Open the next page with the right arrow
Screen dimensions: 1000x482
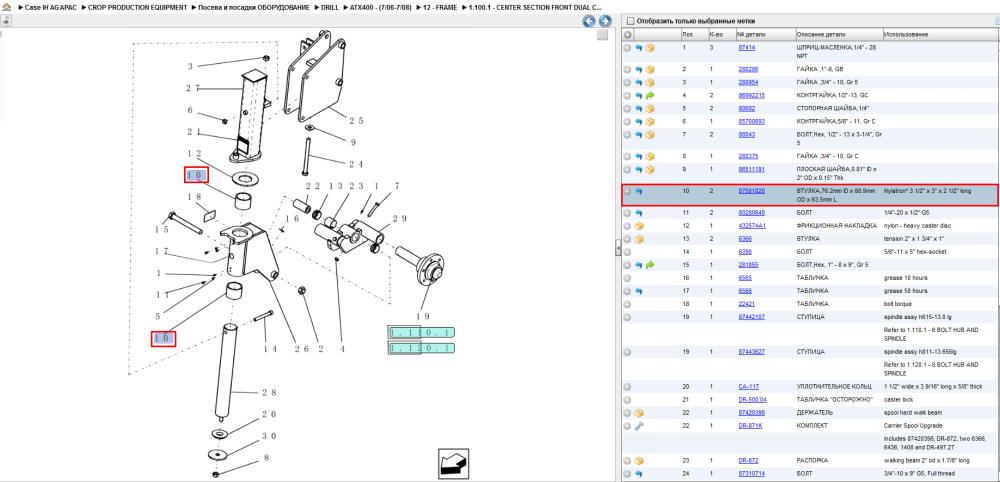(x=605, y=21)
